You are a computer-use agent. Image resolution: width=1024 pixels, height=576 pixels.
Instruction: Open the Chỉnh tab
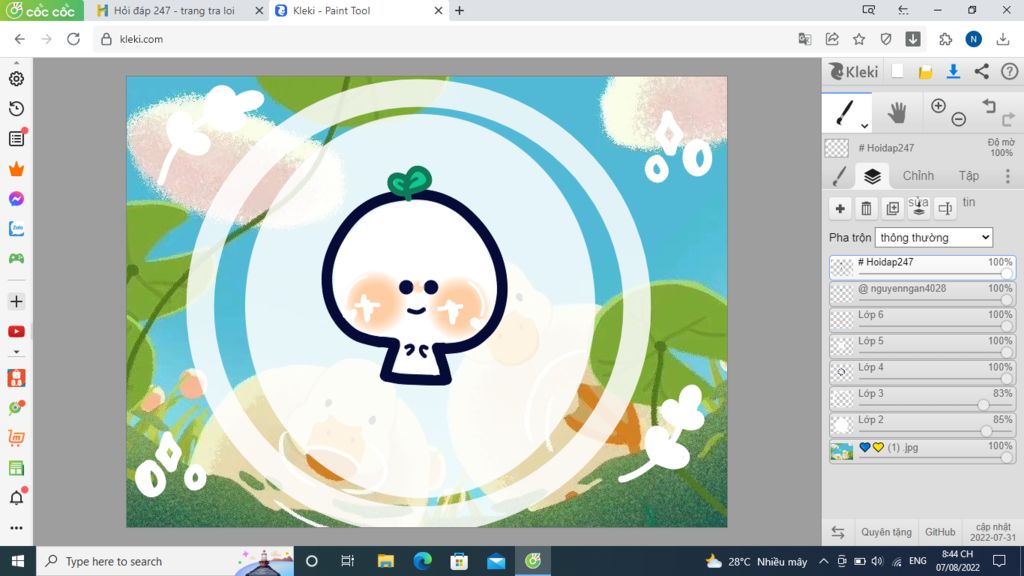[918, 176]
